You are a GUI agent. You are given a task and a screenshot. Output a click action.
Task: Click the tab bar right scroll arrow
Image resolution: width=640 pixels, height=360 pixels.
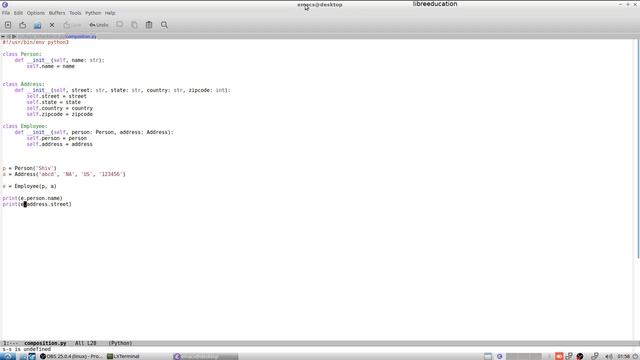pyautogui.click(x=14, y=36)
